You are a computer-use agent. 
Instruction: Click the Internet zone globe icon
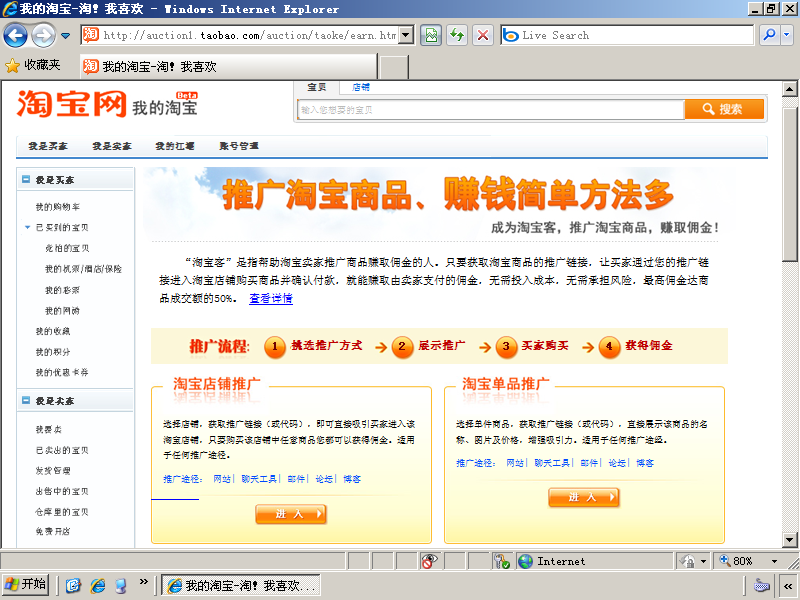(525, 561)
